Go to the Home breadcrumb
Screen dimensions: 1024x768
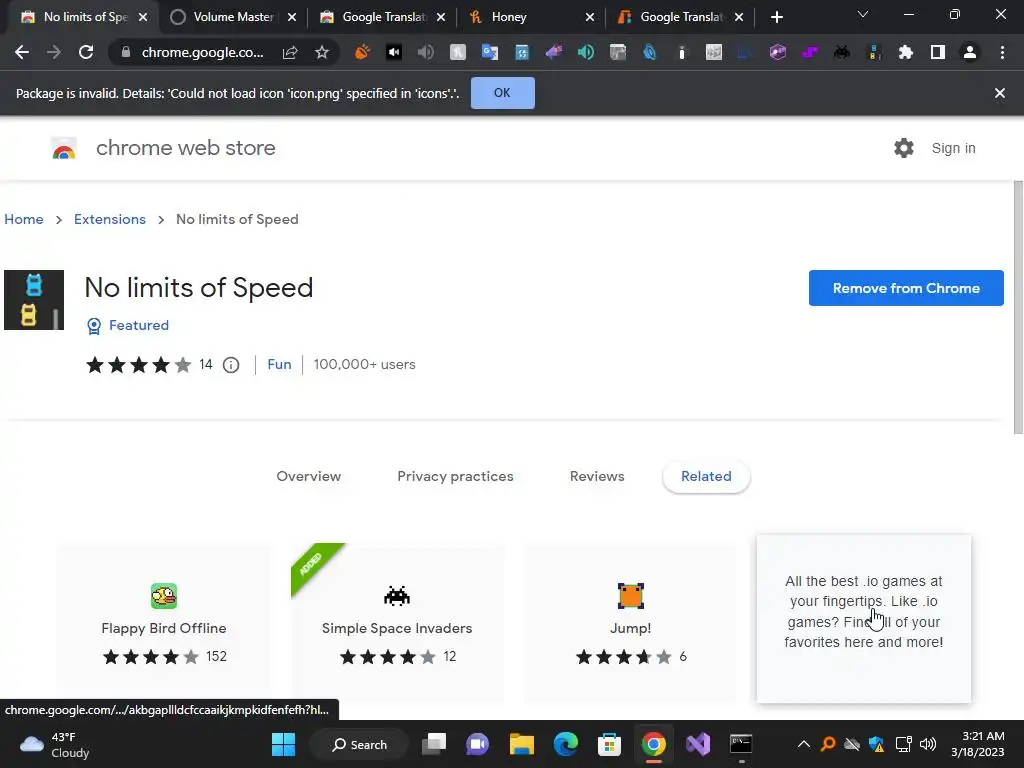(x=24, y=219)
